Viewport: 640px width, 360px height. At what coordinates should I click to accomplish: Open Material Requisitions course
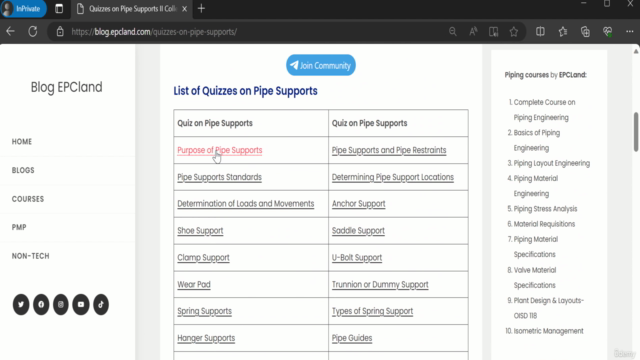[544, 224]
